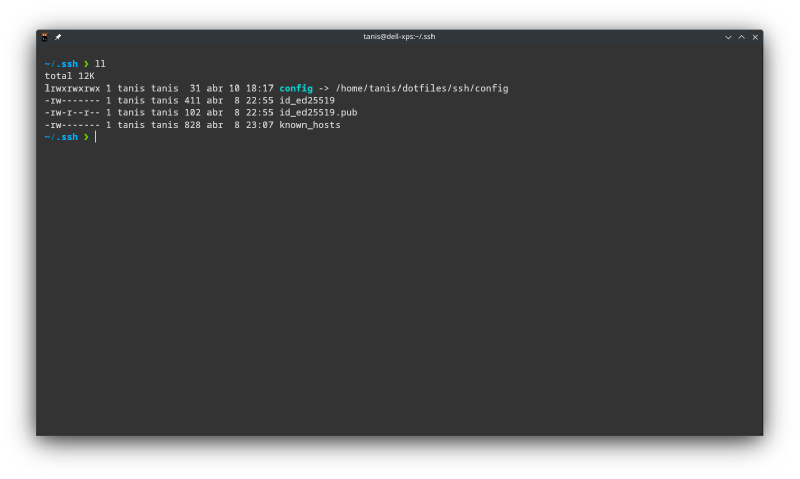800x479 pixels.
Task: Click the first ~/.ssh prompt
Action: point(61,64)
